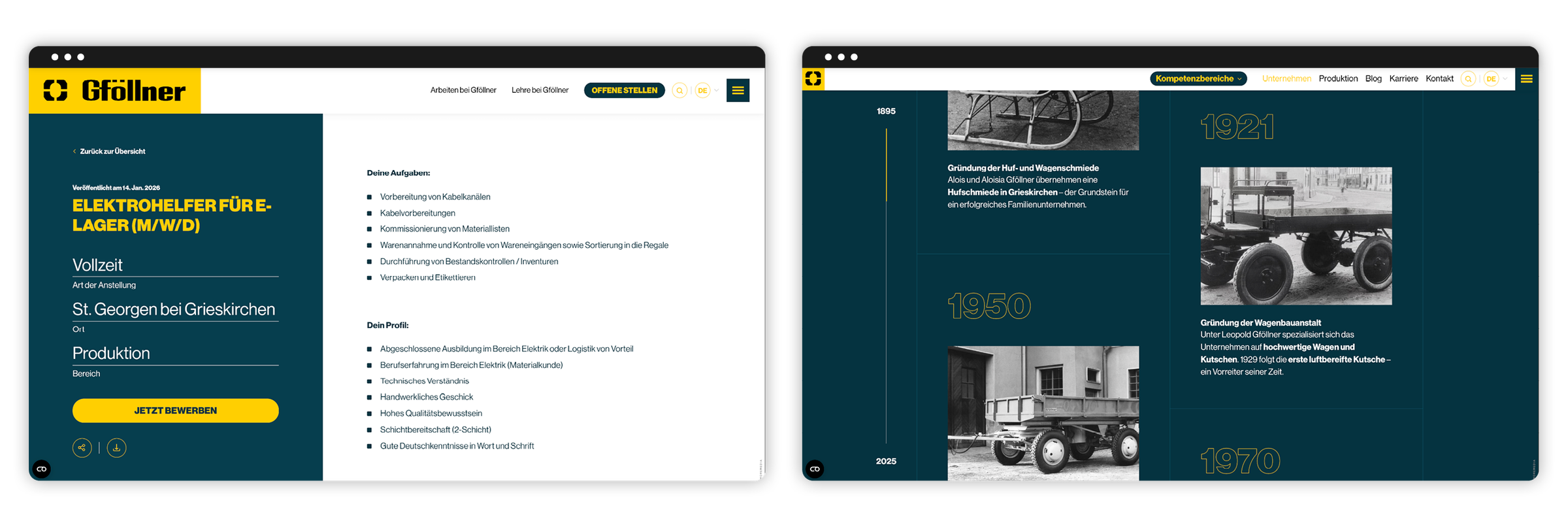1568x527 pixels.
Task: Go back via Zurück zur Übersicht link
Action: 112,152
